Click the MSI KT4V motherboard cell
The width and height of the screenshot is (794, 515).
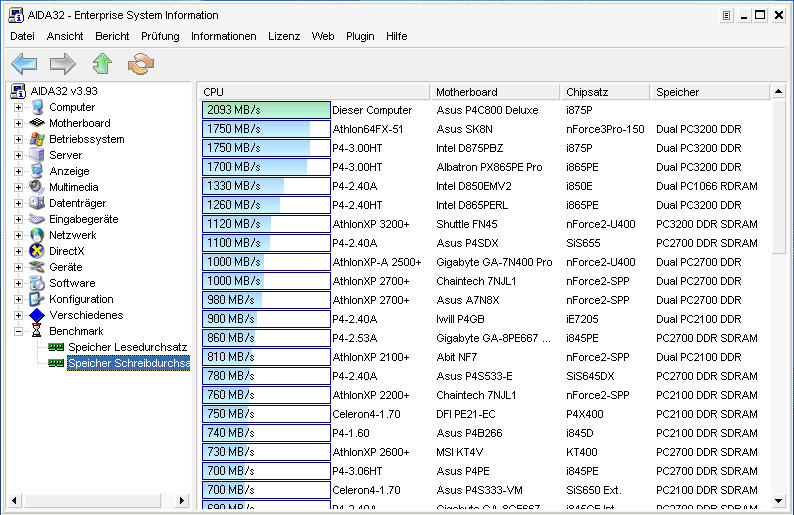pyautogui.click(x=460, y=452)
